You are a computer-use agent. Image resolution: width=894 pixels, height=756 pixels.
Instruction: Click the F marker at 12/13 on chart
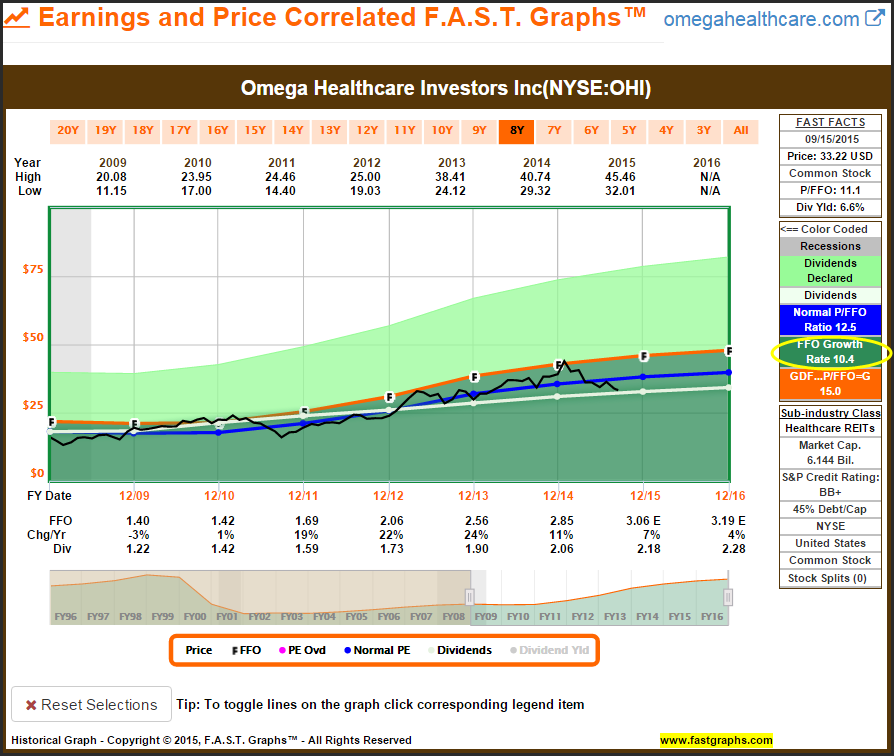pos(475,377)
